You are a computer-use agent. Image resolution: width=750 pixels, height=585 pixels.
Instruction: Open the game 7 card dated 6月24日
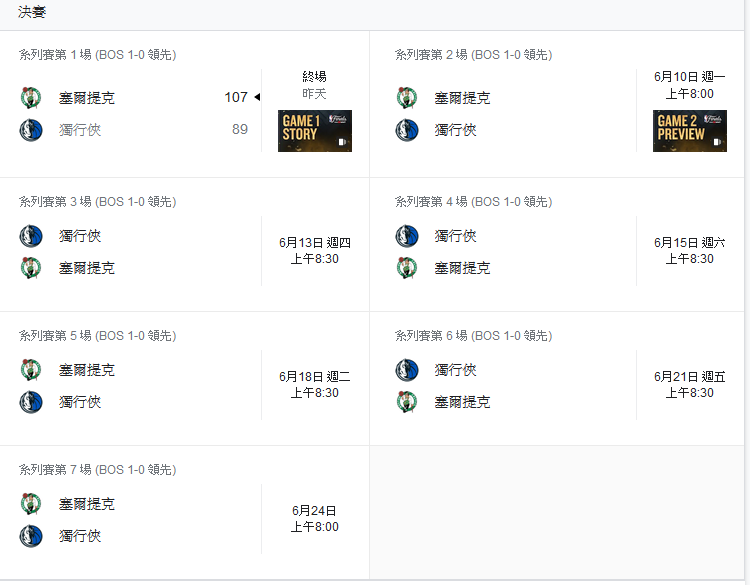click(185, 512)
